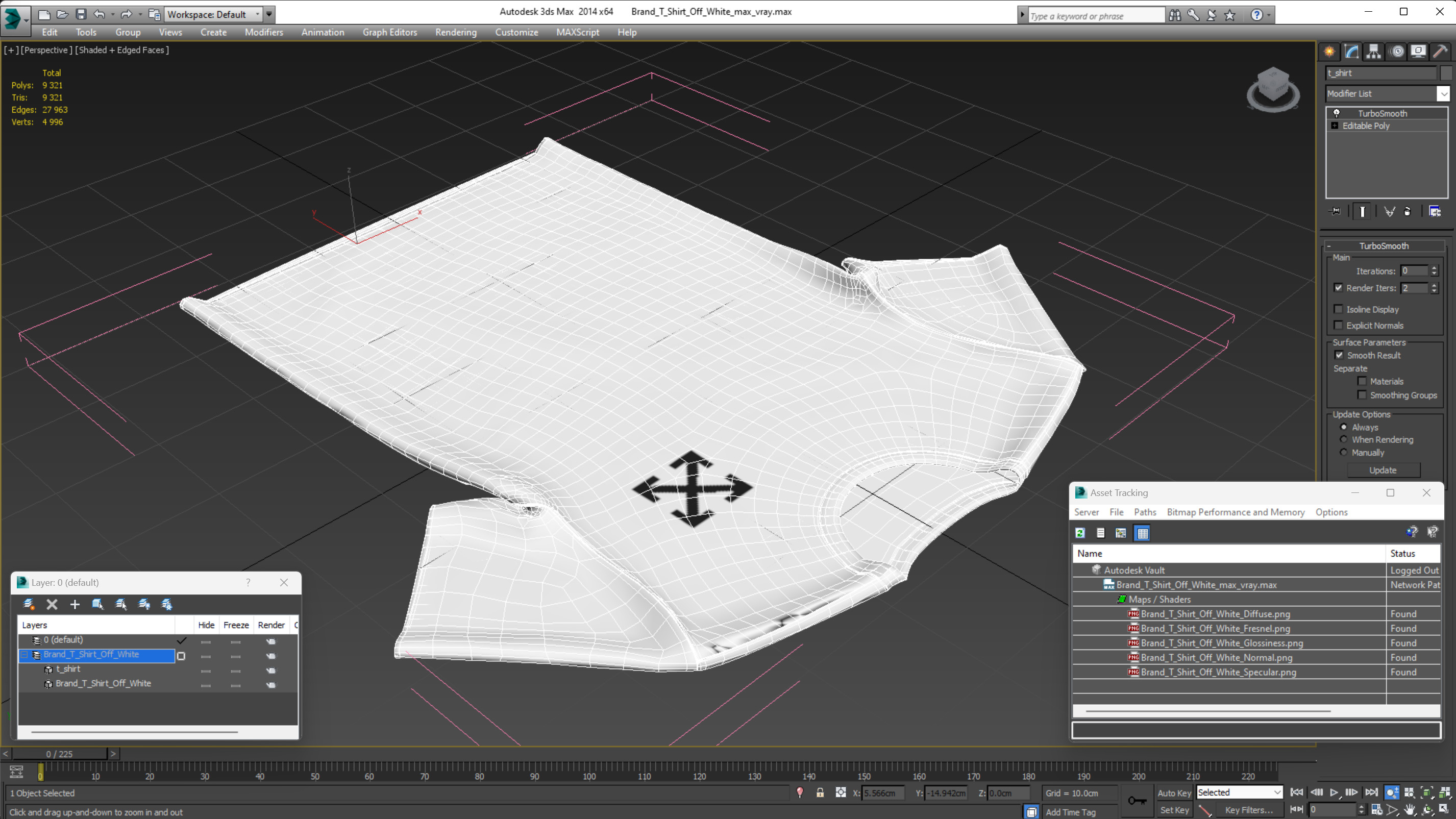Click Pan View hand icon
This screenshot has width=1456, height=819.
coord(1410,809)
